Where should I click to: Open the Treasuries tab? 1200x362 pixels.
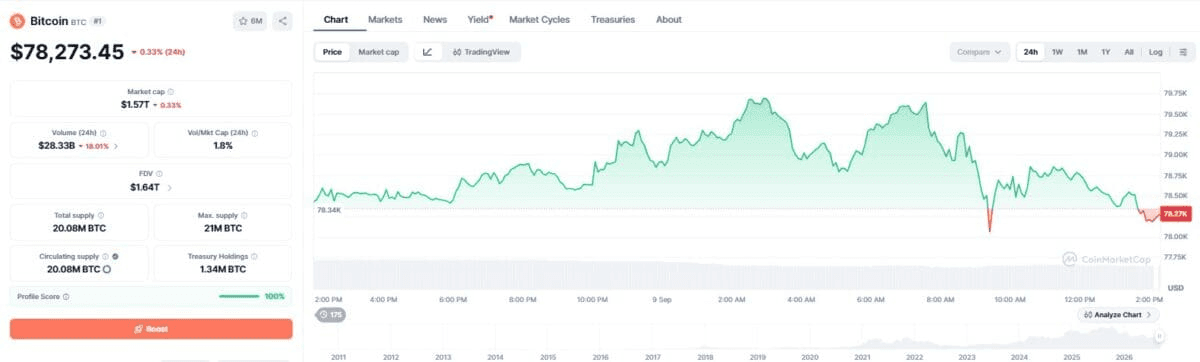[x=612, y=19]
